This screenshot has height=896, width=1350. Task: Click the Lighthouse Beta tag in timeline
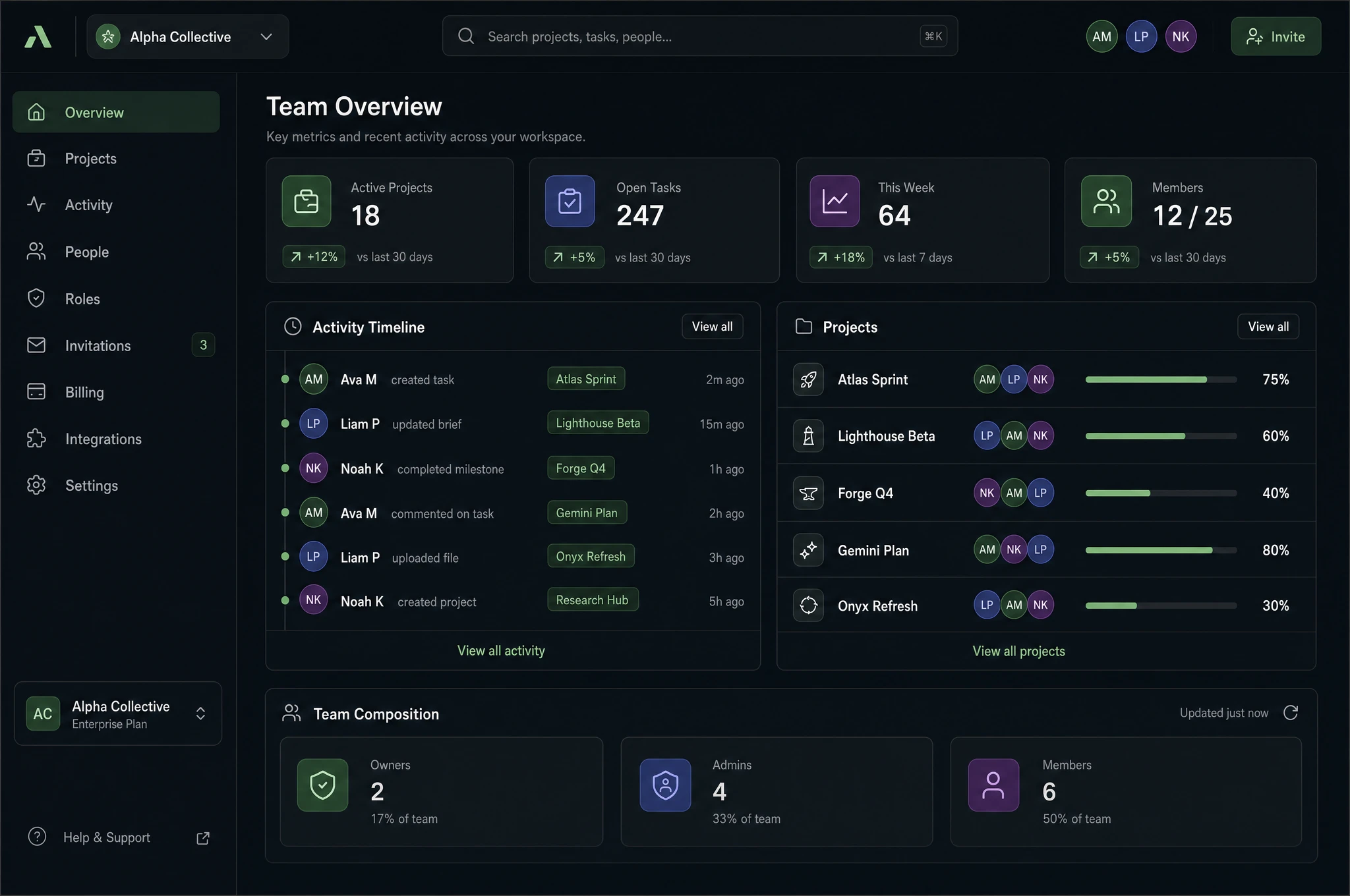click(x=598, y=423)
